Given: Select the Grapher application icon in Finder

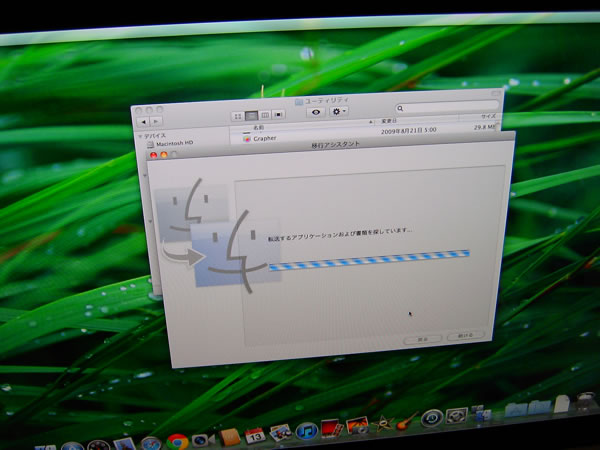Looking at the screenshot, I should [x=247, y=139].
